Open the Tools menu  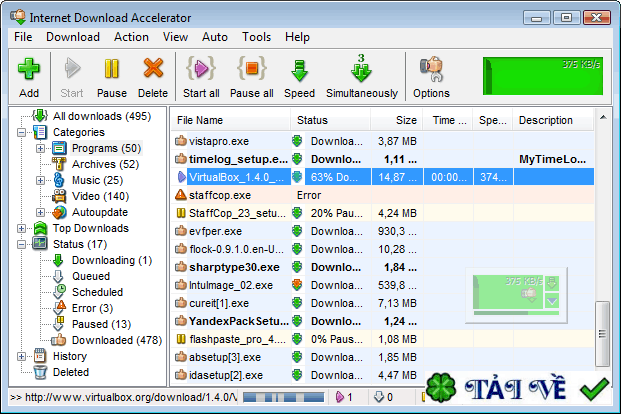[x=257, y=37]
